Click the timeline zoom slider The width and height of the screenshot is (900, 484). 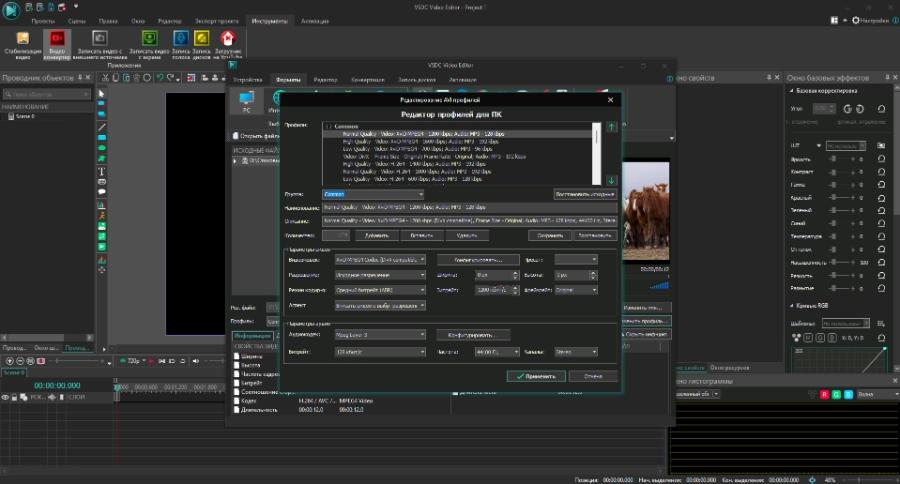pos(80,361)
